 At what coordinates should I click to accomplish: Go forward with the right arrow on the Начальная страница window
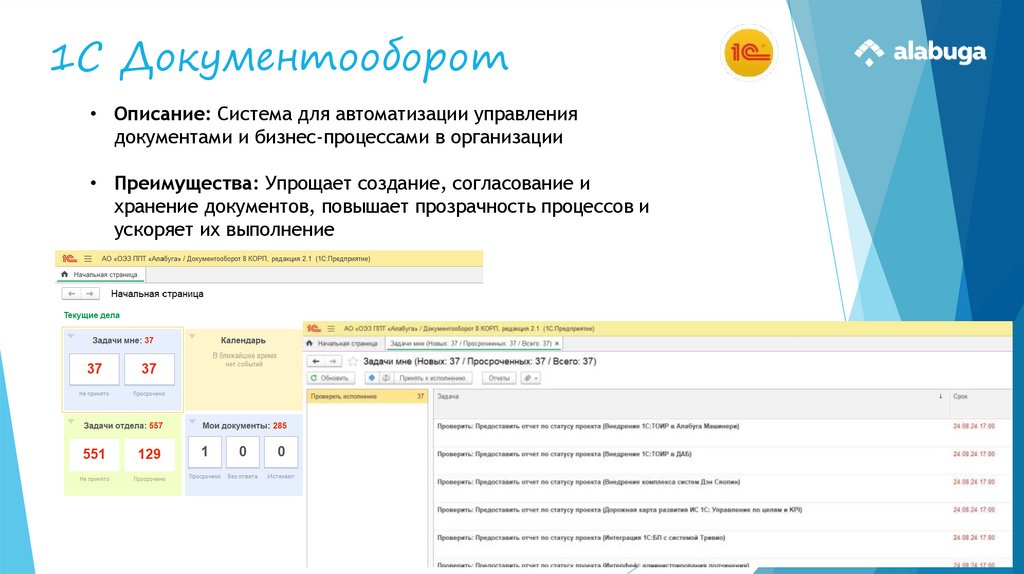tap(90, 294)
